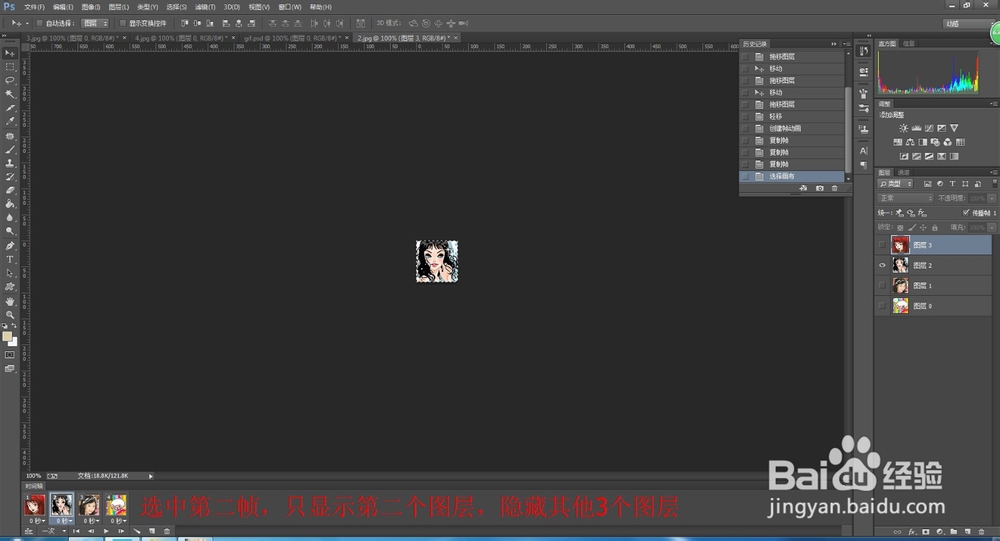Switch to 3.jpg document tab
The height and width of the screenshot is (541, 1000).
tap(76, 38)
